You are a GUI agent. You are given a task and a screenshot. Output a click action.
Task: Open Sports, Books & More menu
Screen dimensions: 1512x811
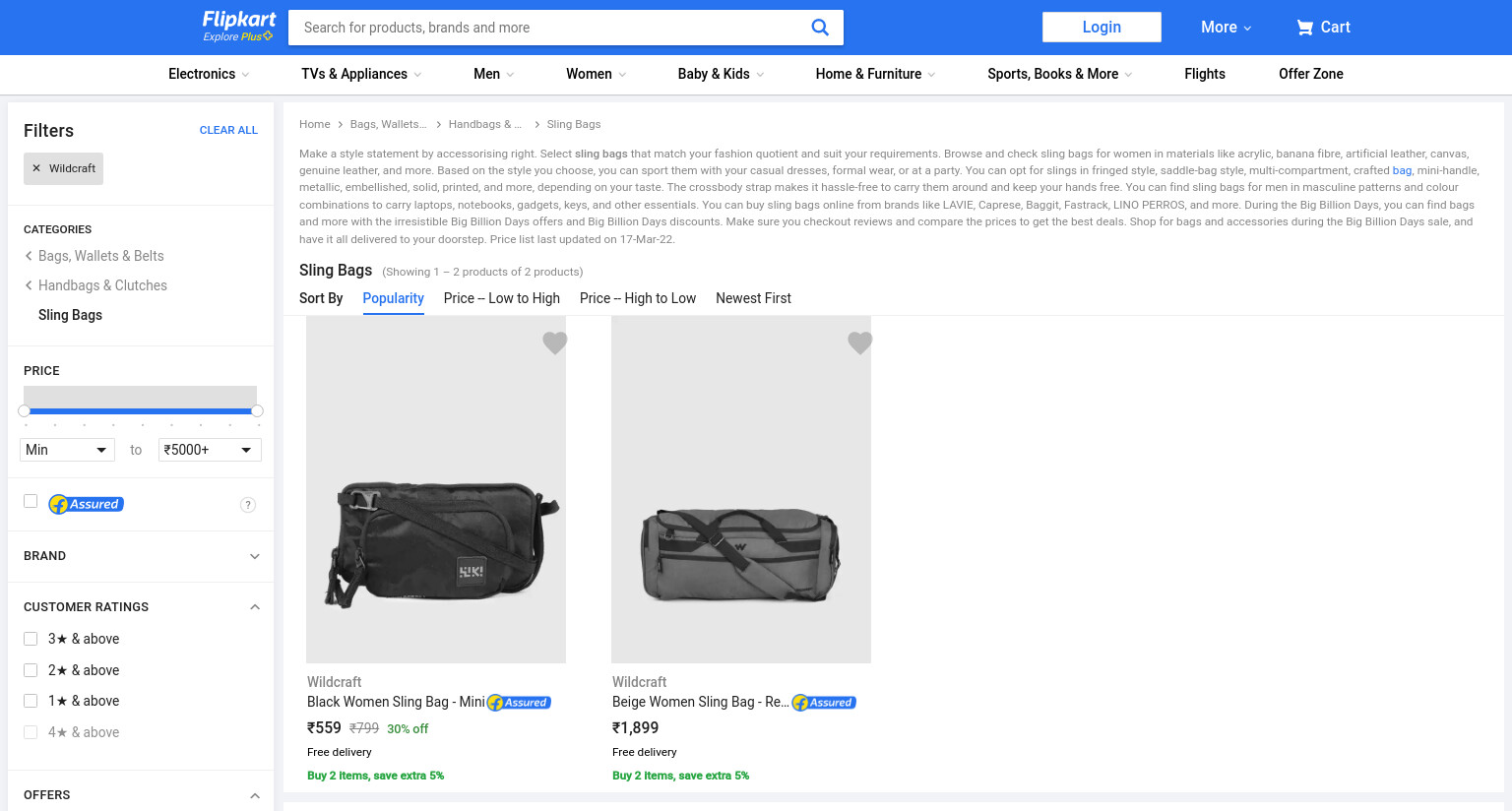click(x=1060, y=74)
